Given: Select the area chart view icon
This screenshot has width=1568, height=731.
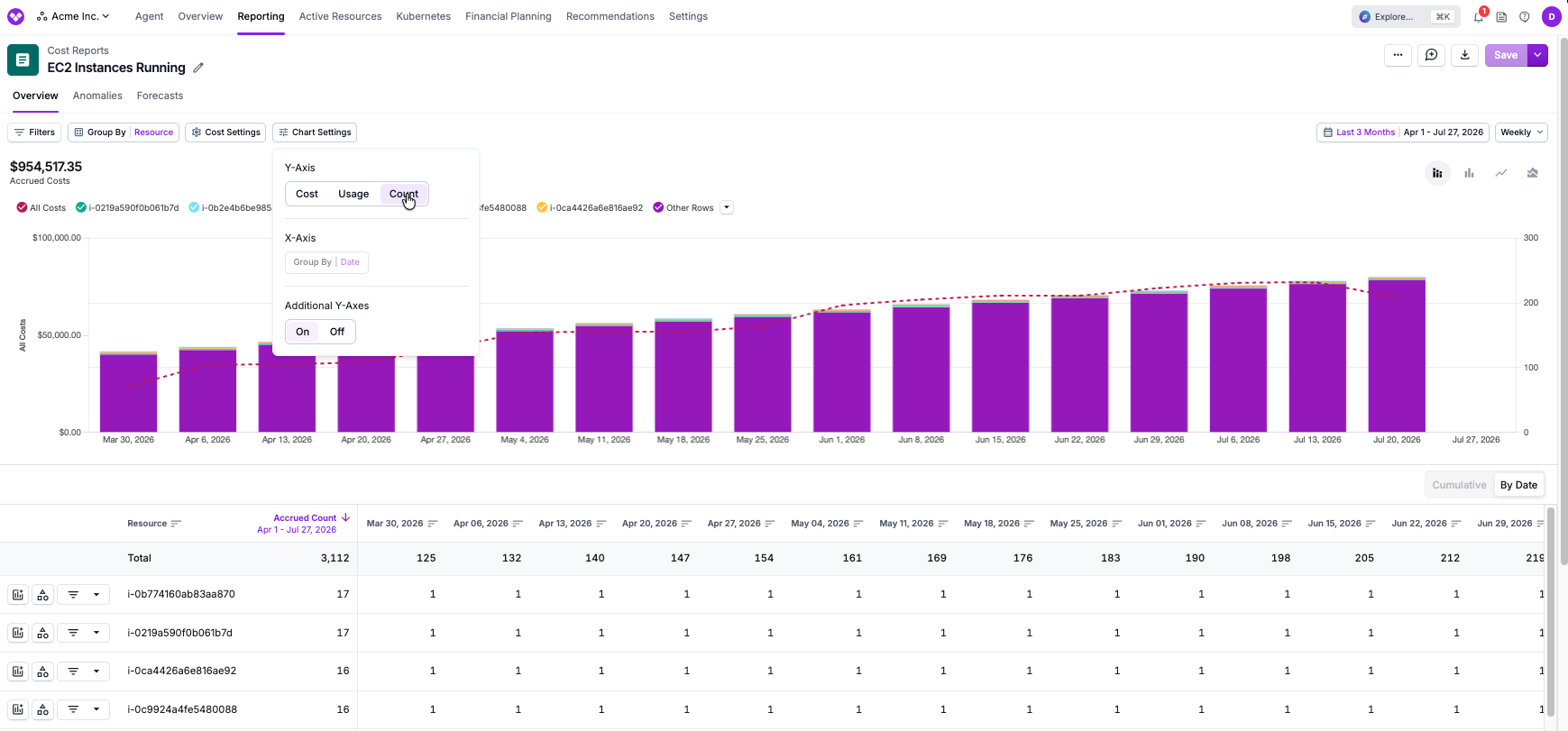Looking at the screenshot, I should point(1532,173).
